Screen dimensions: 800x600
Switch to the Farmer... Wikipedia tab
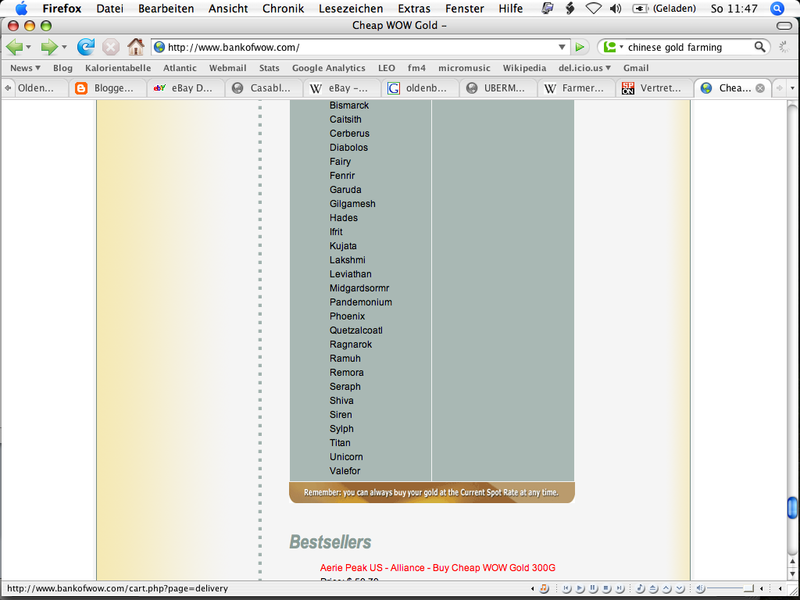pyautogui.click(x=577, y=88)
